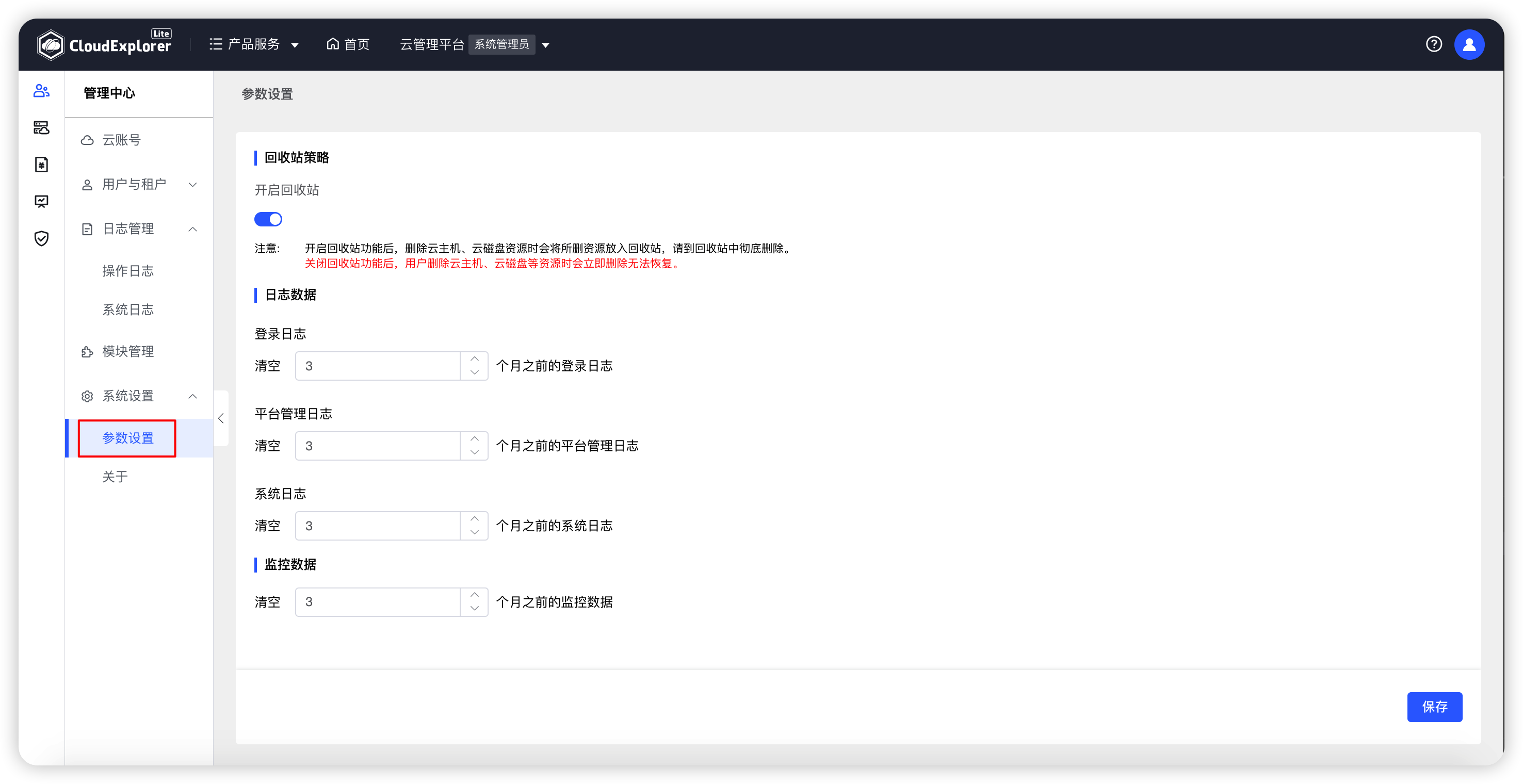The image size is (1523, 784).
Task: Open 云账号 menu item
Action: (139, 140)
